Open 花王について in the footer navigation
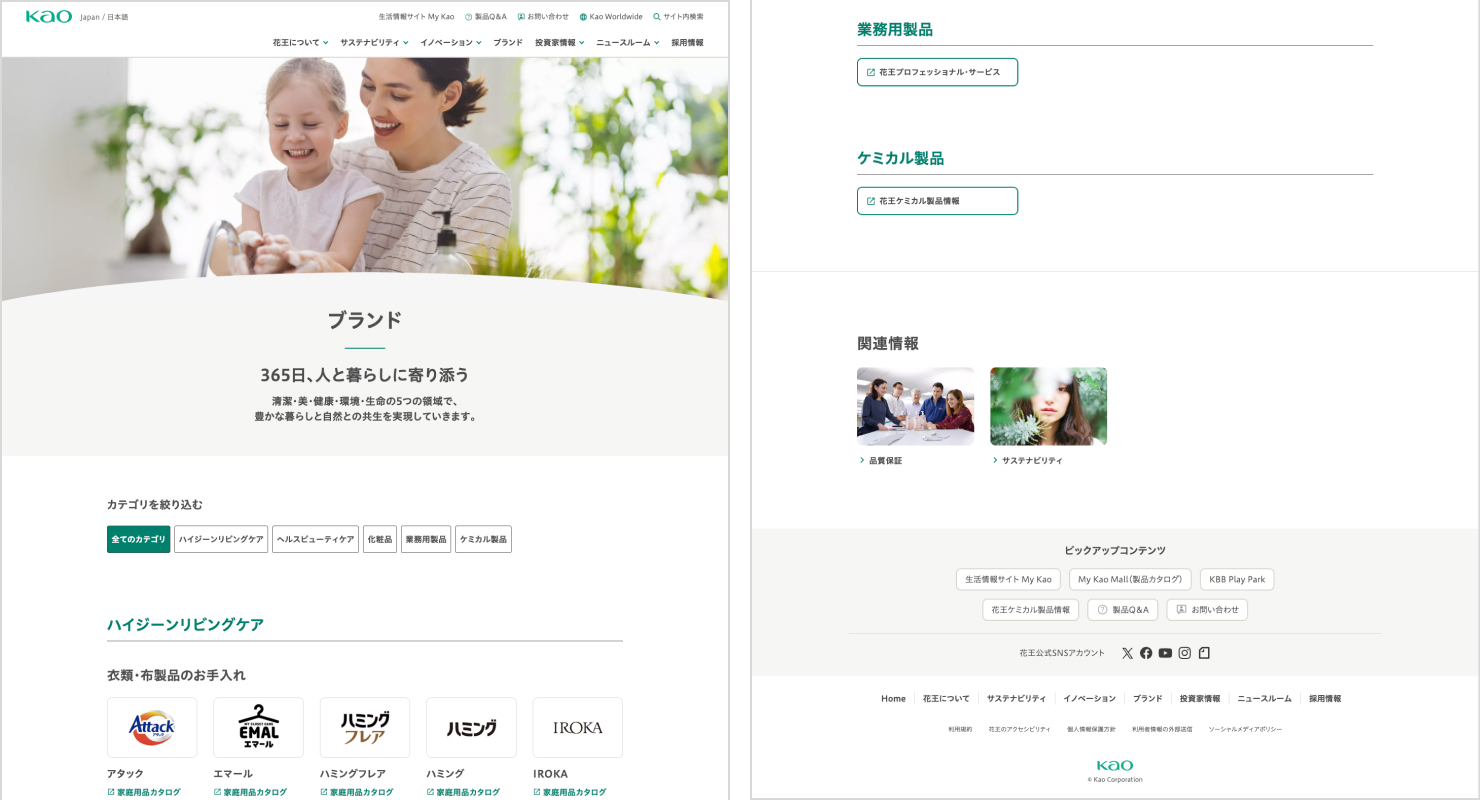 coord(946,699)
